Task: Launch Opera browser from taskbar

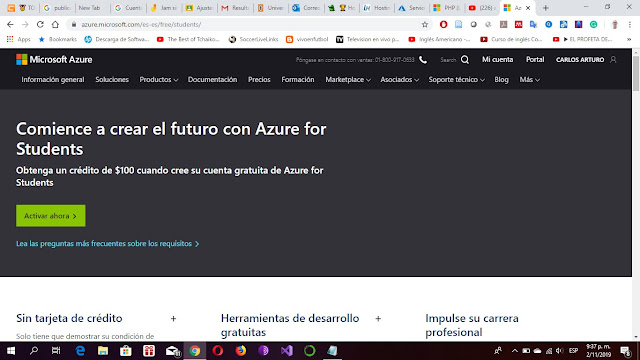Action: pyautogui.click(x=218, y=351)
